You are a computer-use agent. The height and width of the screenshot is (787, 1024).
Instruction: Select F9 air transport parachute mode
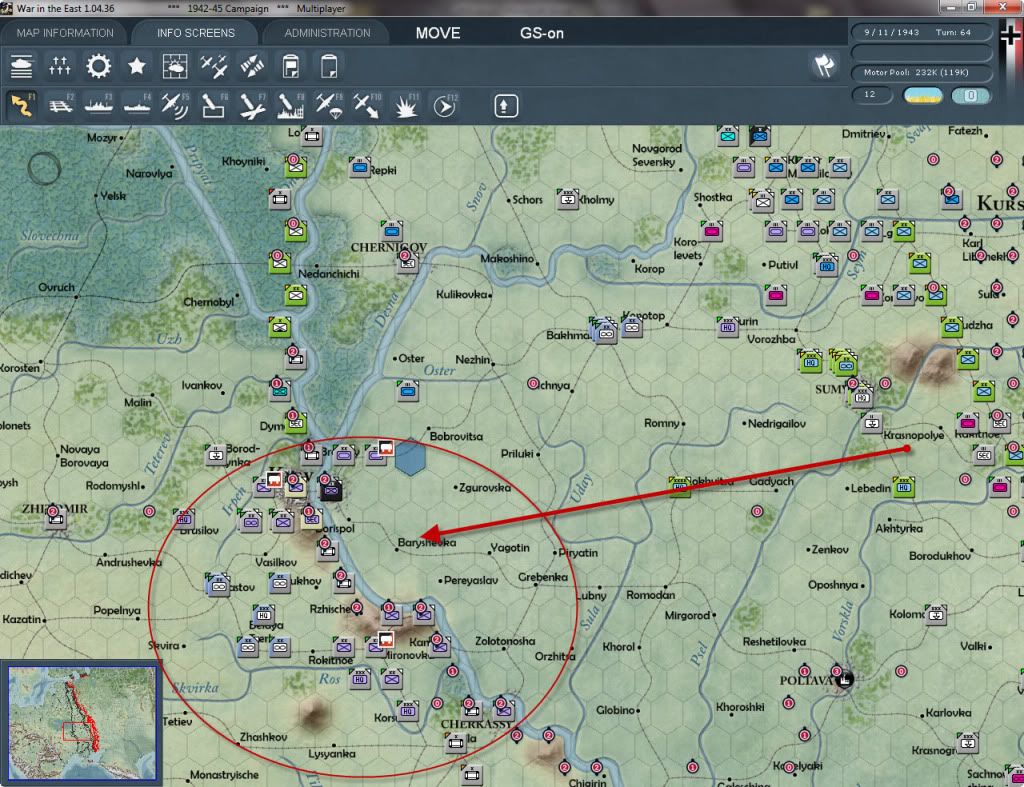328,105
